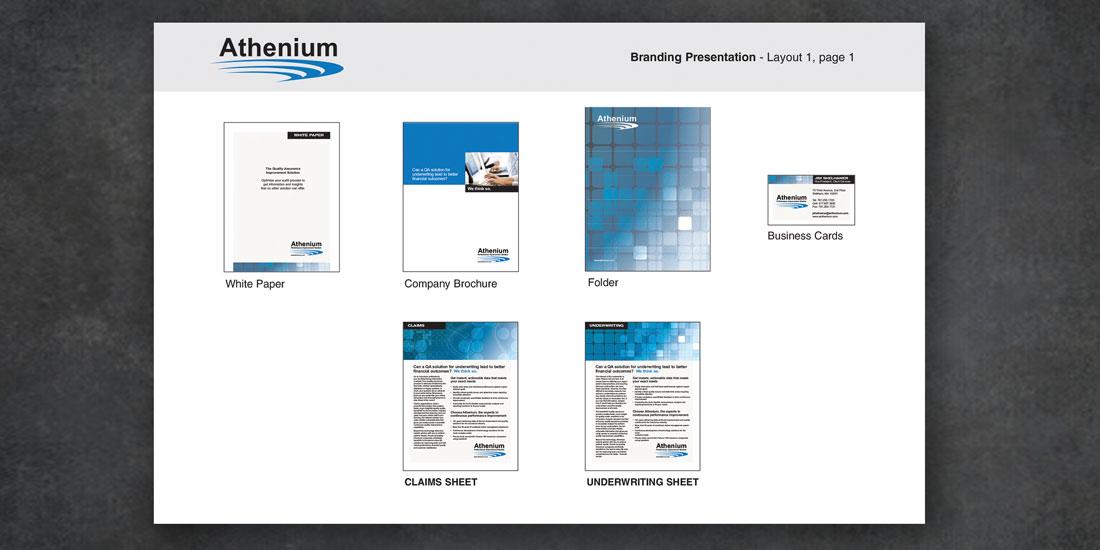This screenshot has height=550, width=1100.
Task: Click the 'CLAIMS' black label on claims sheet
Action: click(424, 326)
